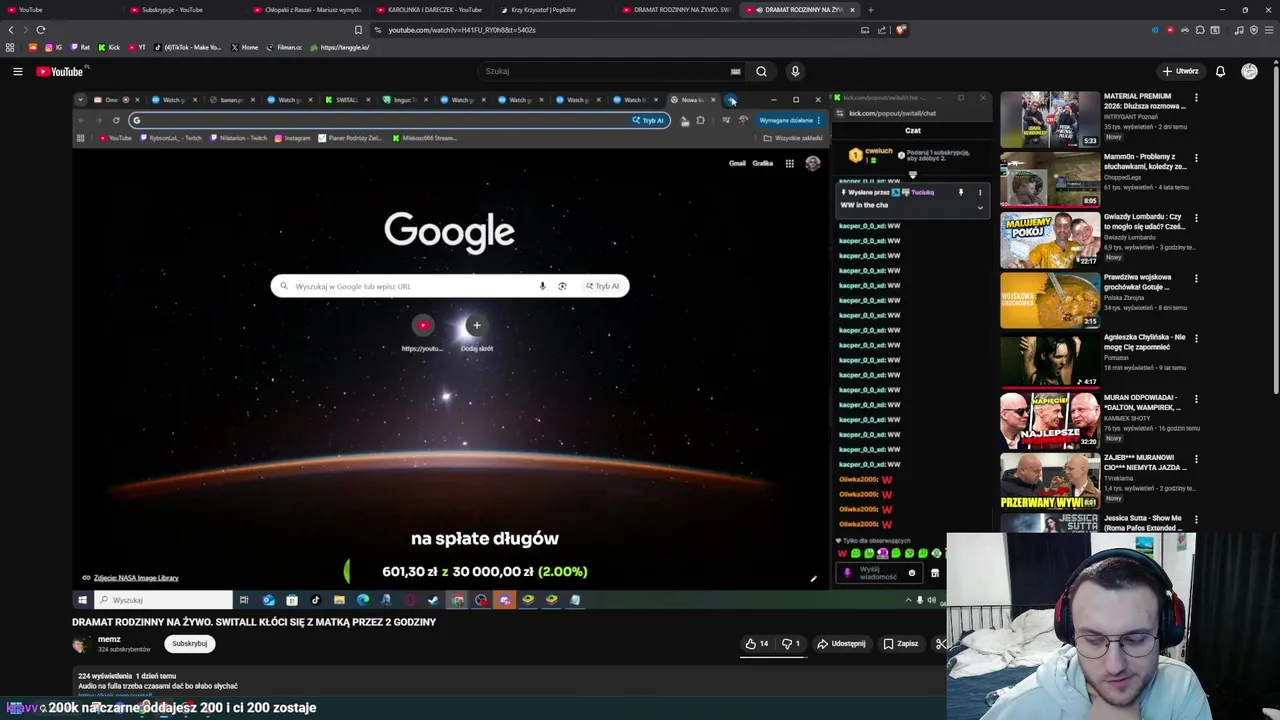Image resolution: width=1280 pixels, height=720 pixels.
Task: Open the YouTube notifications bell
Action: tap(1220, 71)
